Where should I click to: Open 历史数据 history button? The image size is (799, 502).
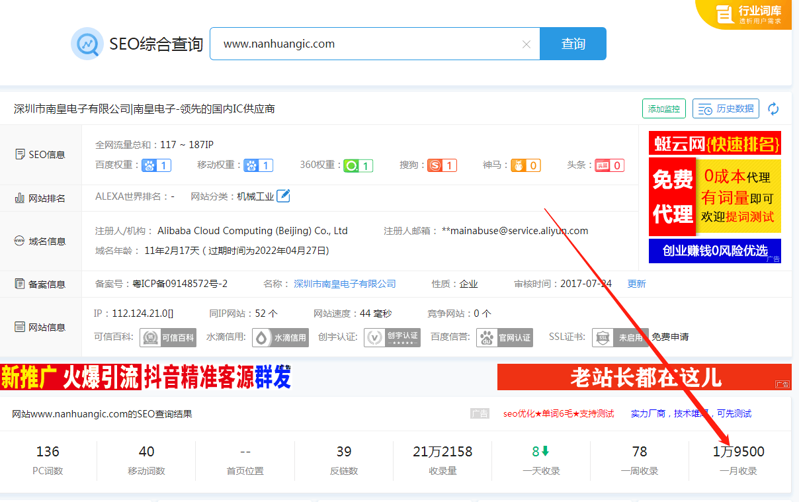[x=726, y=109]
